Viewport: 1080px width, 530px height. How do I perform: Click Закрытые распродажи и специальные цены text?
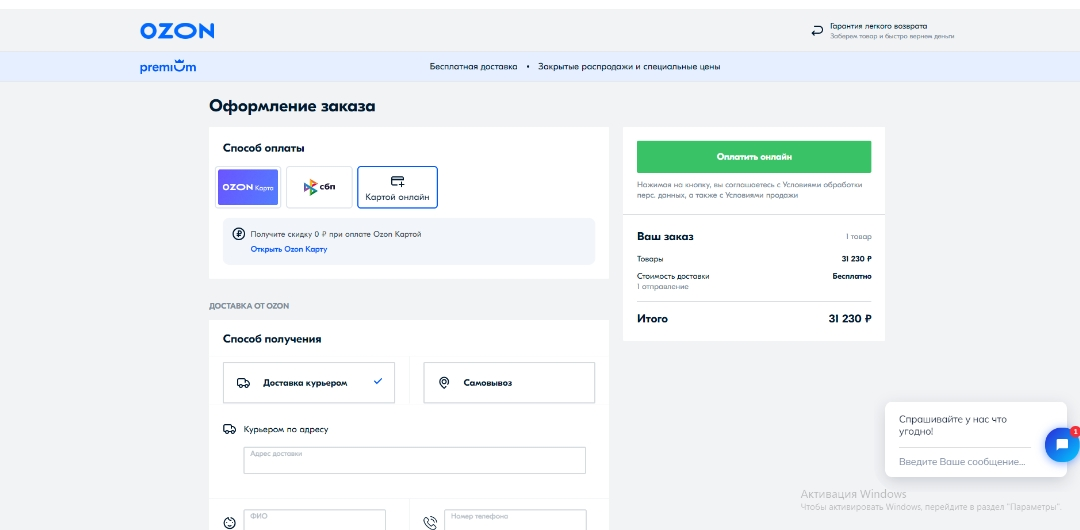[x=630, y=67]
